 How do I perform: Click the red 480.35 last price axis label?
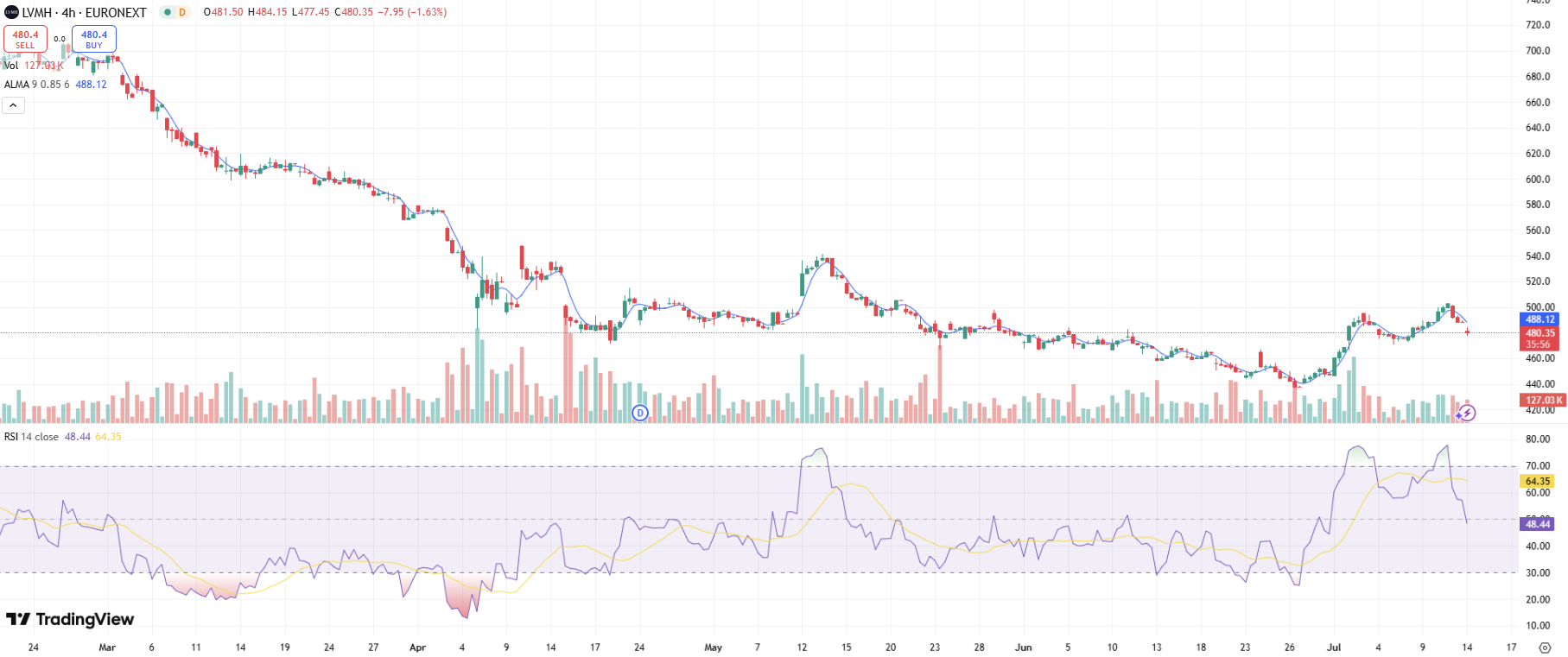(1539, 332)
